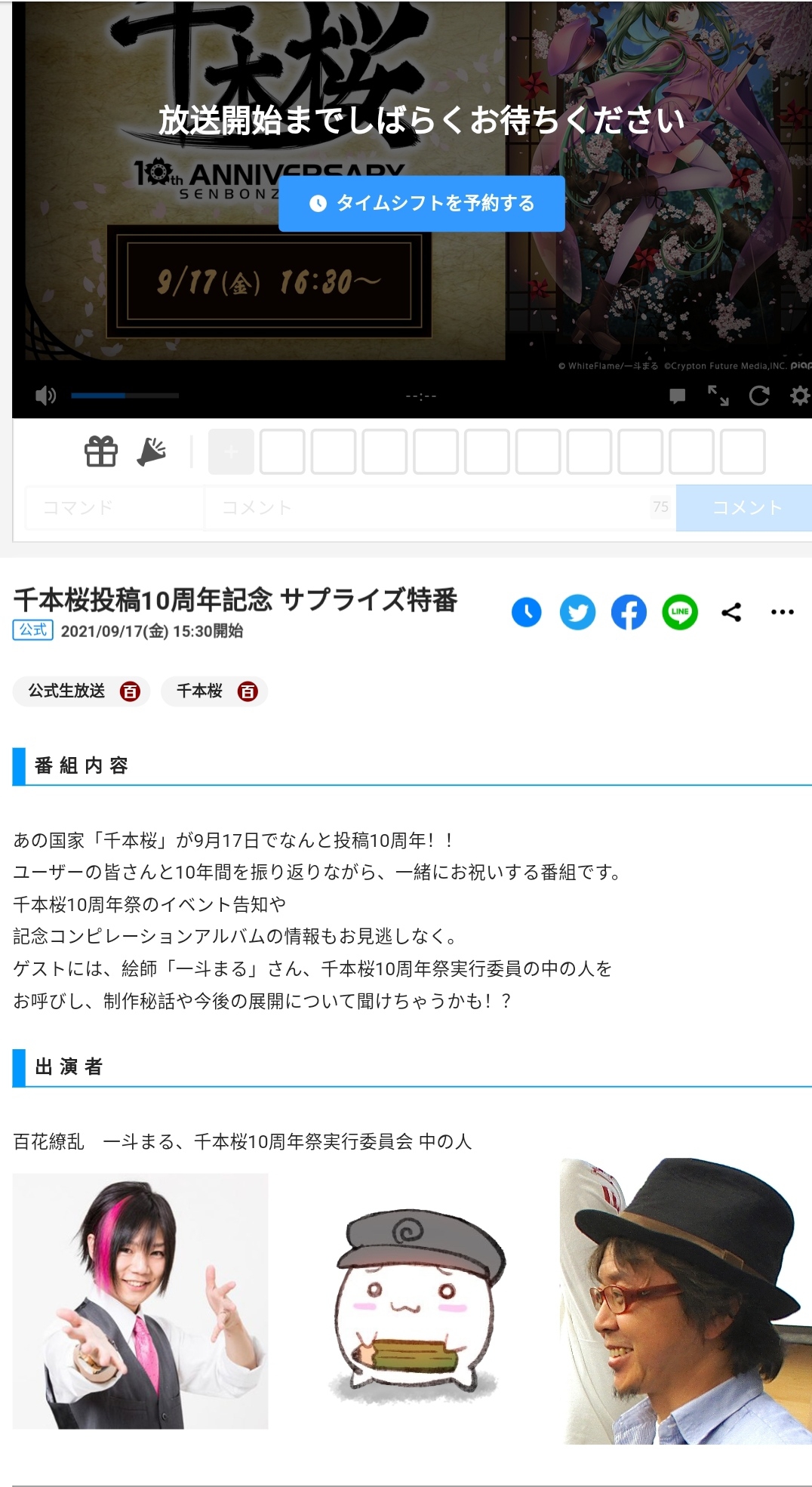Image resolution: width=812 pixels, height=1487 pixels.
Task: Enter fullscreen with the expand arrows icon
Action: coord(718,396)
